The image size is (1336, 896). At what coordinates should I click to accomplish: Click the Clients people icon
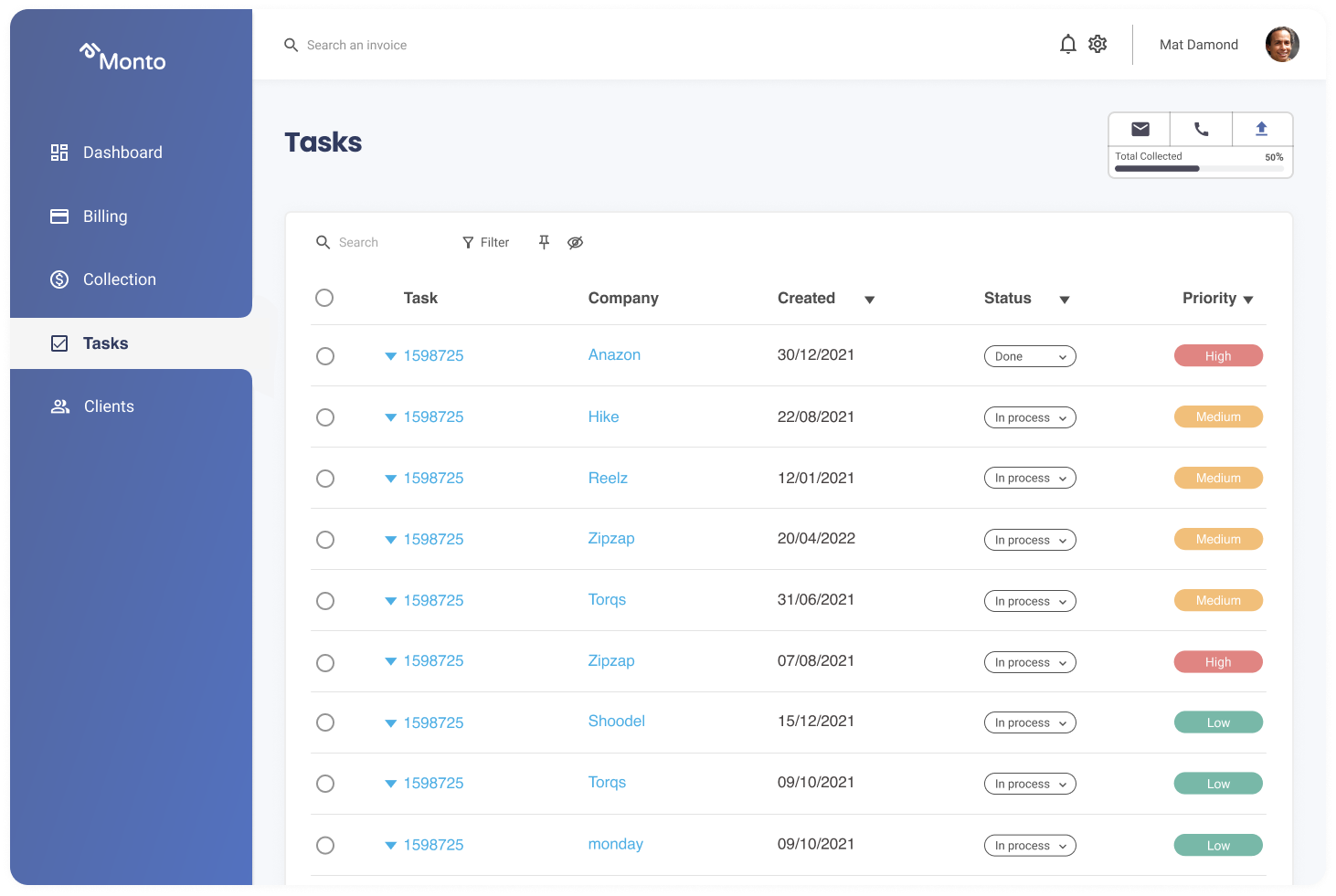pyautogui.click(x=60, y=406)
